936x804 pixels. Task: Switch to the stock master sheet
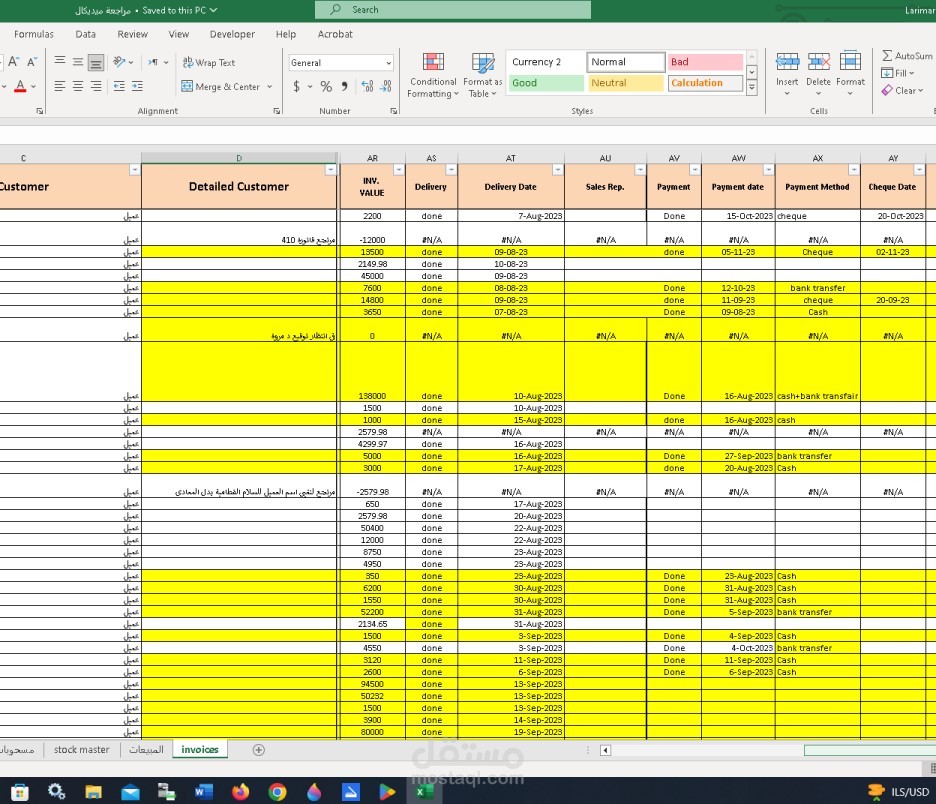point(82,750)
